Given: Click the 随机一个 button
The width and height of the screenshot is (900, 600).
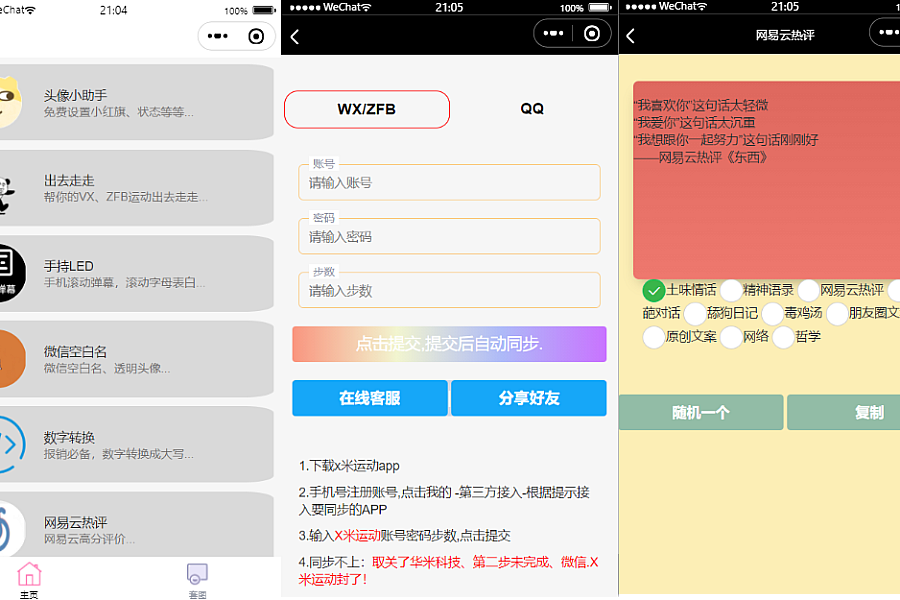Looking at the screenshot, I should coord(700,412).
